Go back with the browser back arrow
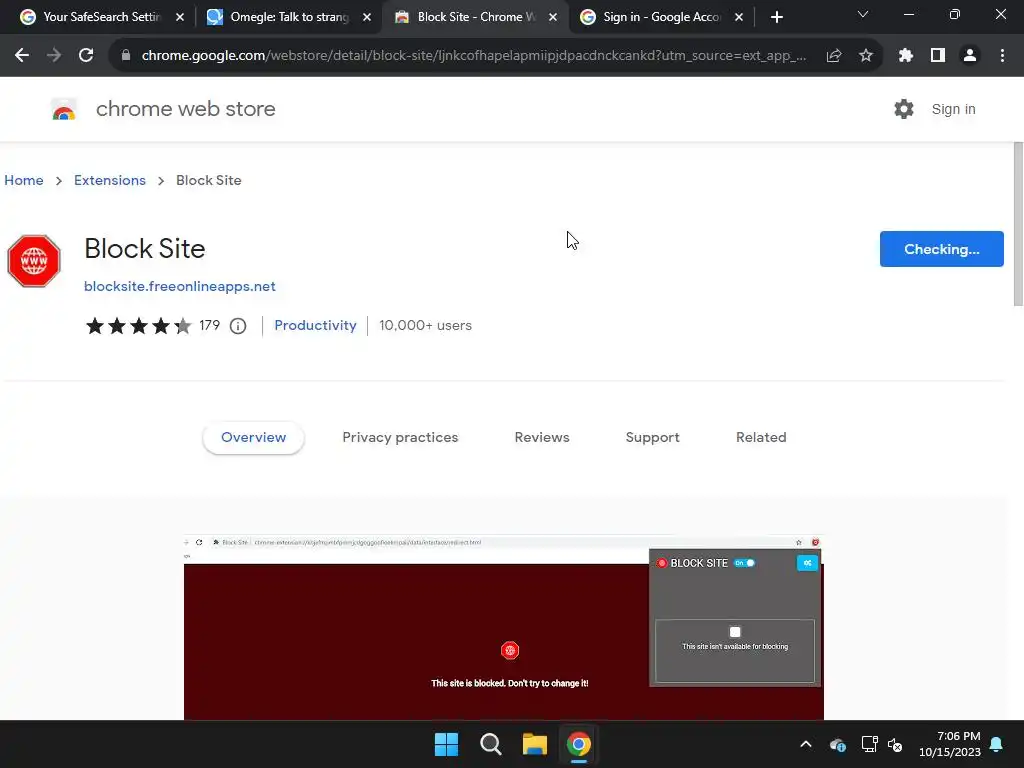 tap(22, 56)
